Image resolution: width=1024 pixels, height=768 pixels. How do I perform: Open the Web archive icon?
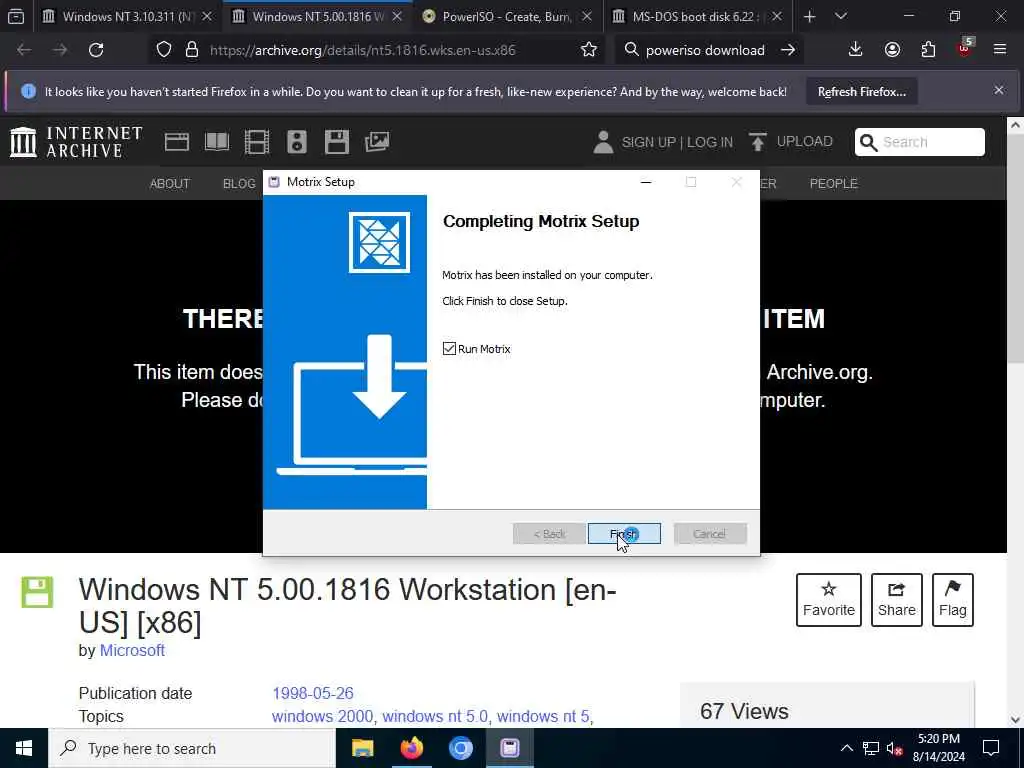point(176,142)
